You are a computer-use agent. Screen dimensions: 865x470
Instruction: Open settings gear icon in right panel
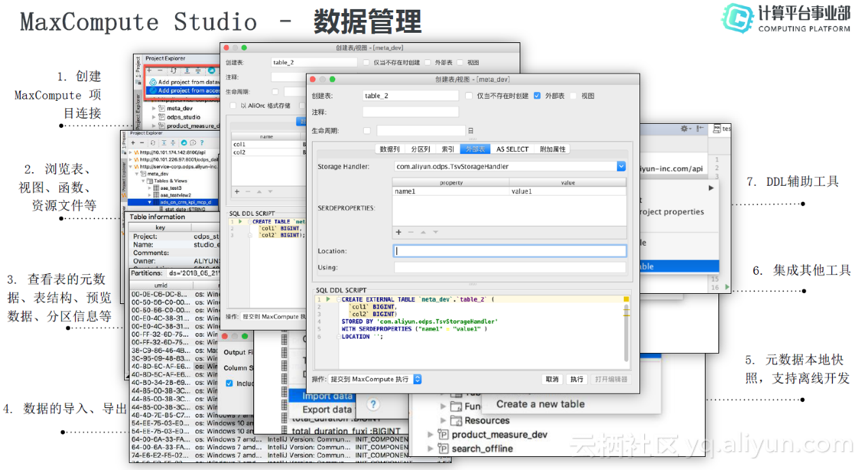click(x=684, y=129)
